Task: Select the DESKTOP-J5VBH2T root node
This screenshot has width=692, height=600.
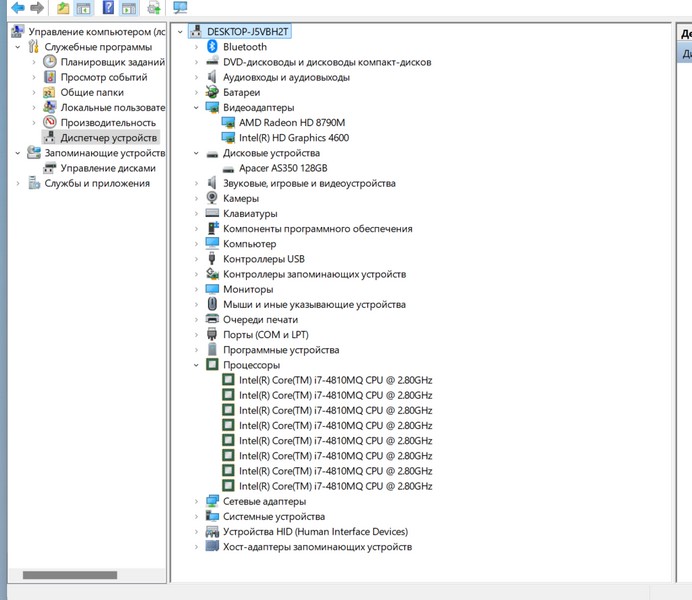Action: (x=247, y=32)
